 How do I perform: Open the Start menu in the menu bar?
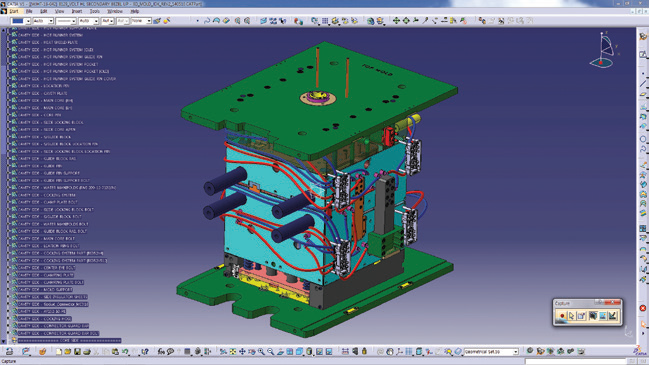click(x=14, y=11)
